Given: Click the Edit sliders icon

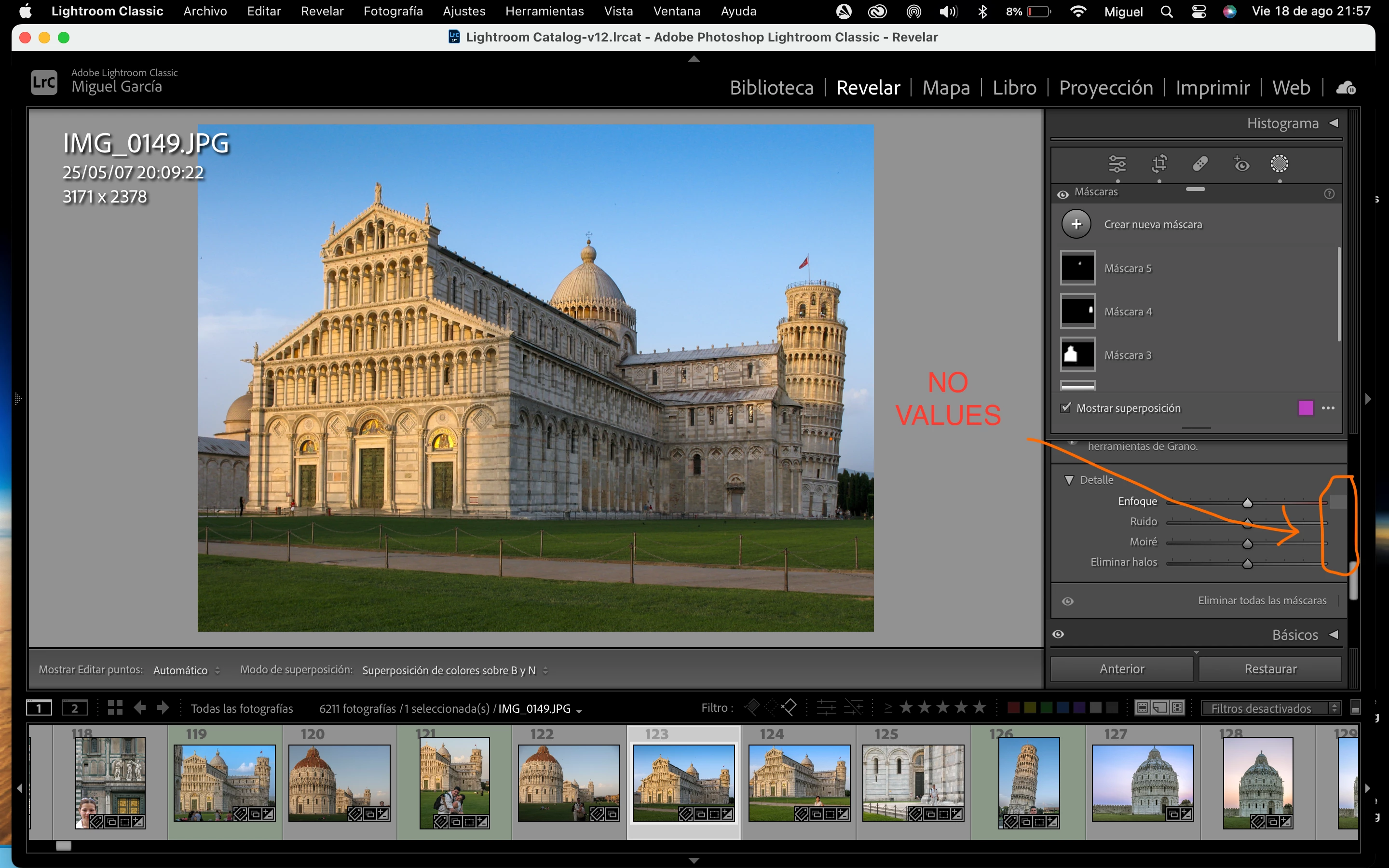Looking at the screenshot, I should coord(1117,164).
